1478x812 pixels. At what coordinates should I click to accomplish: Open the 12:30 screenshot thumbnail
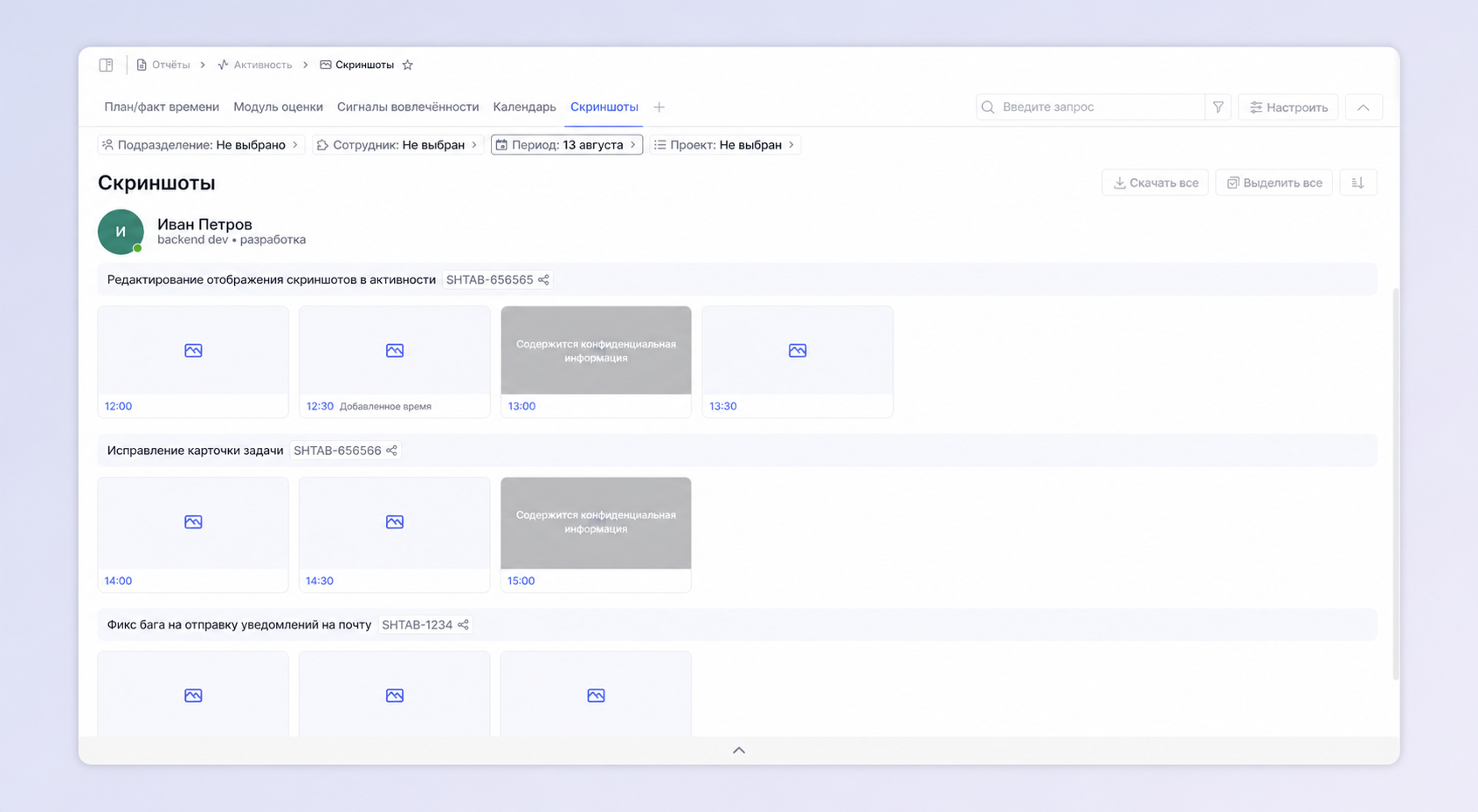pos(395,350)
